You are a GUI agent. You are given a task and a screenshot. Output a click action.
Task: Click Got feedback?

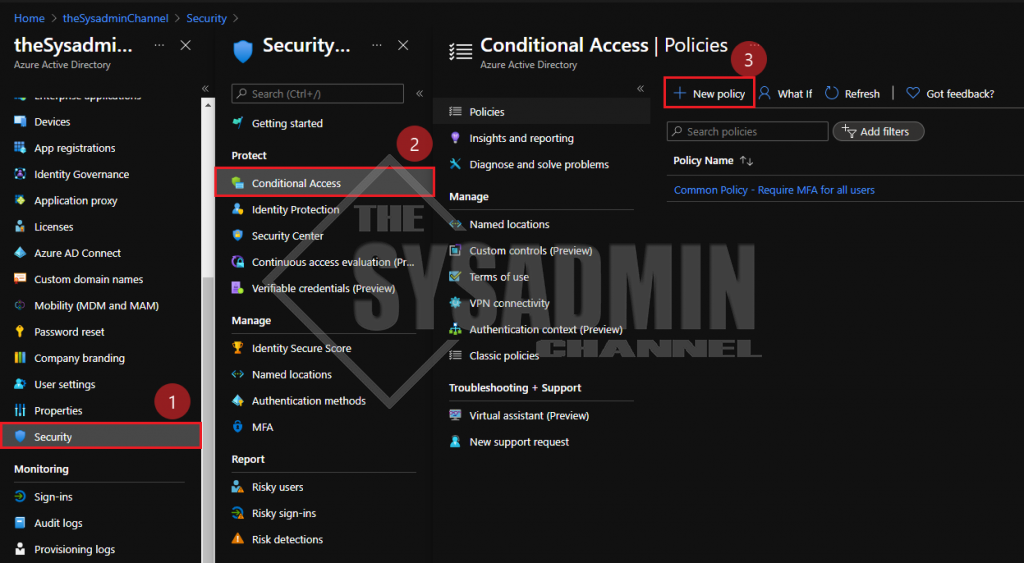(x=950, y=93)
